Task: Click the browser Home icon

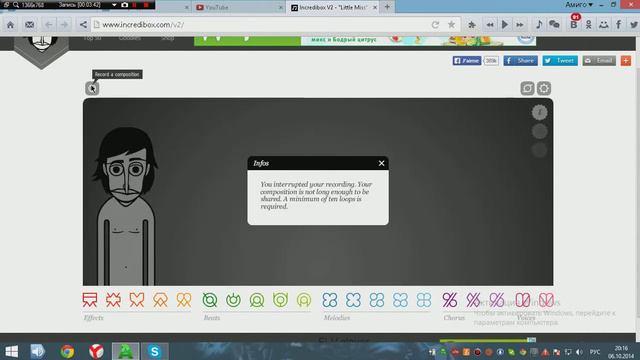Action: point(10,25)
